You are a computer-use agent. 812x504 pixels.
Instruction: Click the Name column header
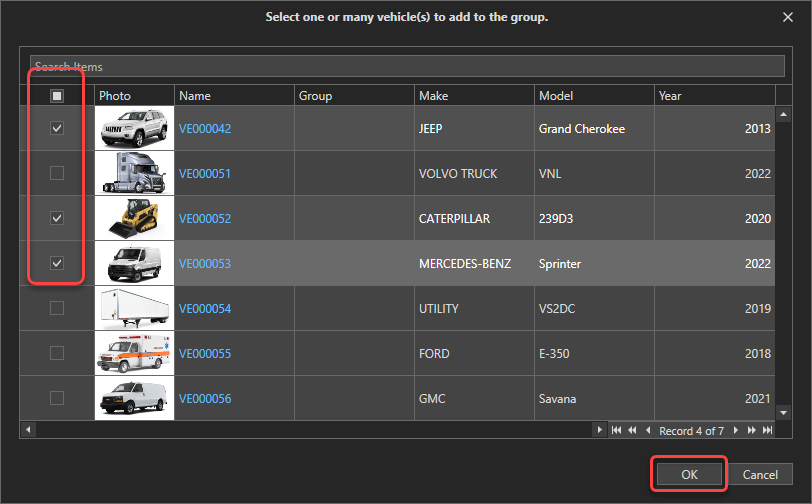click(x=234, y=96)
